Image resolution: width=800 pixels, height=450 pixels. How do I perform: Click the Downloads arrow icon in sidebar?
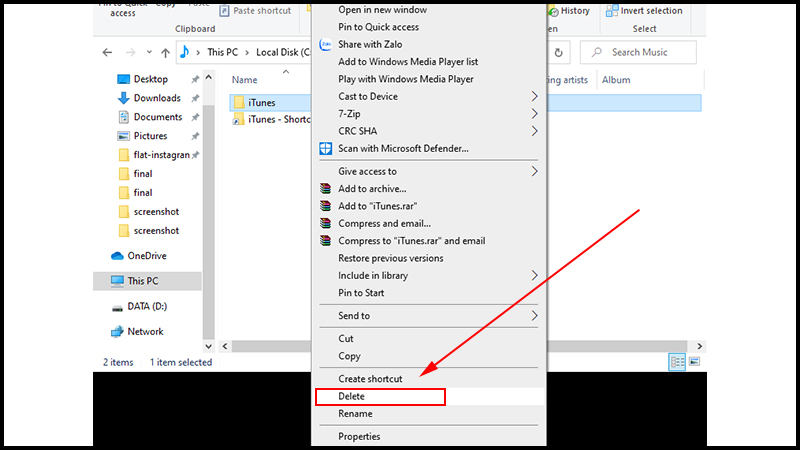coord(123,98)
